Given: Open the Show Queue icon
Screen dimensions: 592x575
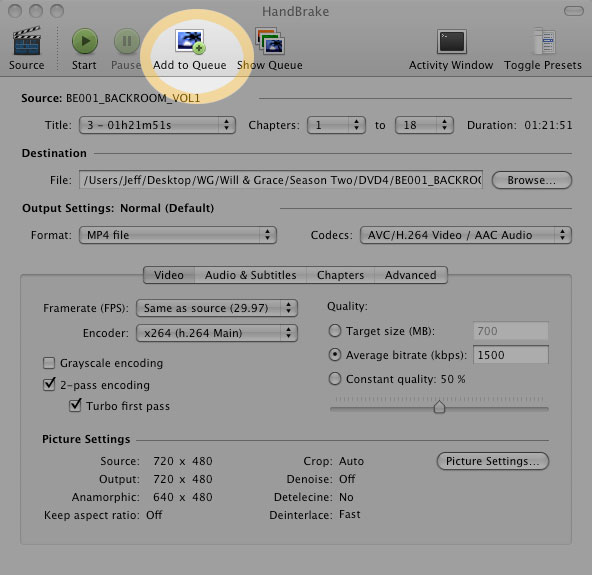Looking at the screenshot, I should pos(270,41).
